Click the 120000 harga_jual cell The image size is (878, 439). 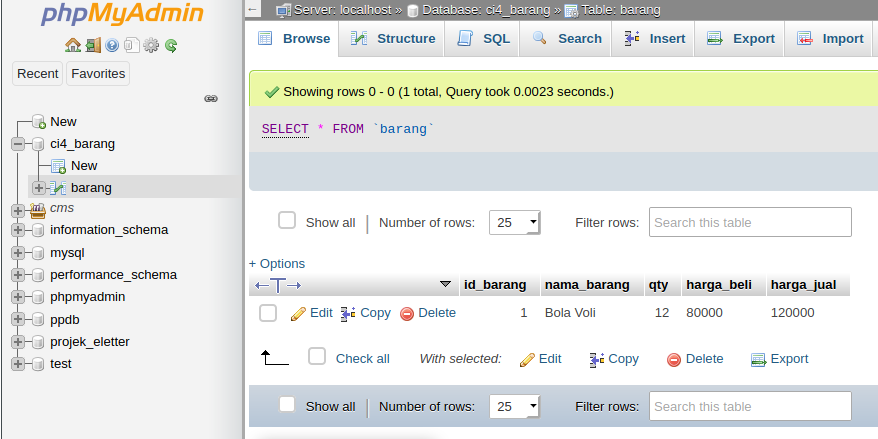point(792,313)
